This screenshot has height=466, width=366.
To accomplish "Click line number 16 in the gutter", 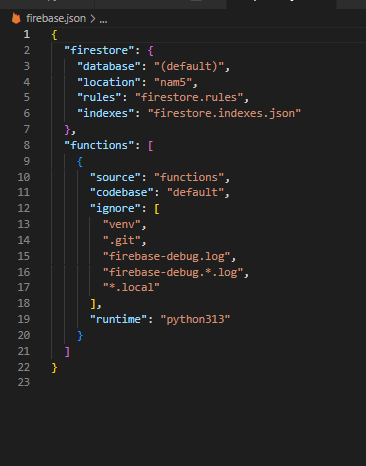I will click(24, 272).
